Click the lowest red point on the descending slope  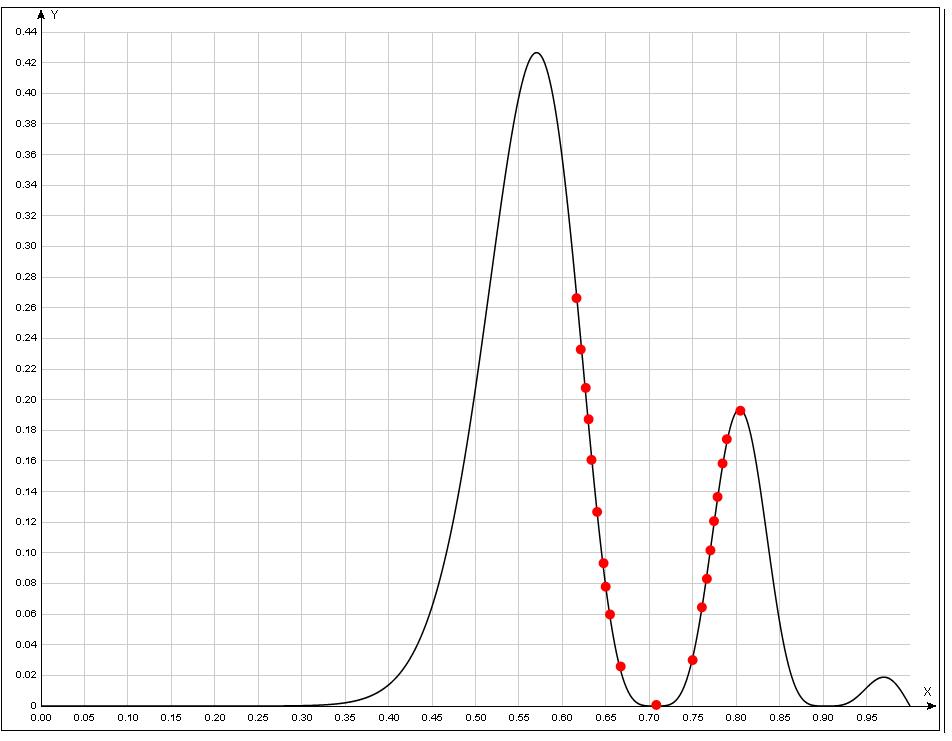click(x=620, y=666)
